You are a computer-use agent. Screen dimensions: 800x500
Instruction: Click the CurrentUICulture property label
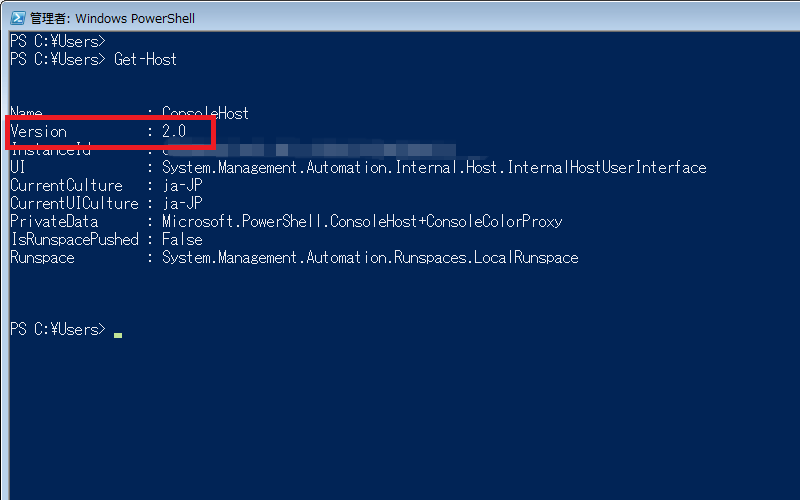point(74,204)
